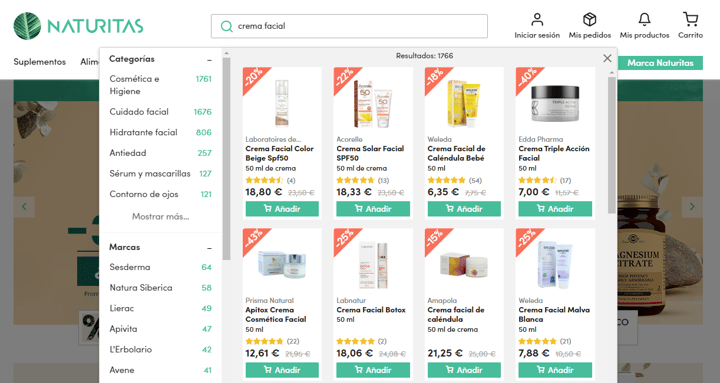The height and width of the screenshot is (383, 720).
Task: Click the search magnifier icon
Action: click(226, 26)
